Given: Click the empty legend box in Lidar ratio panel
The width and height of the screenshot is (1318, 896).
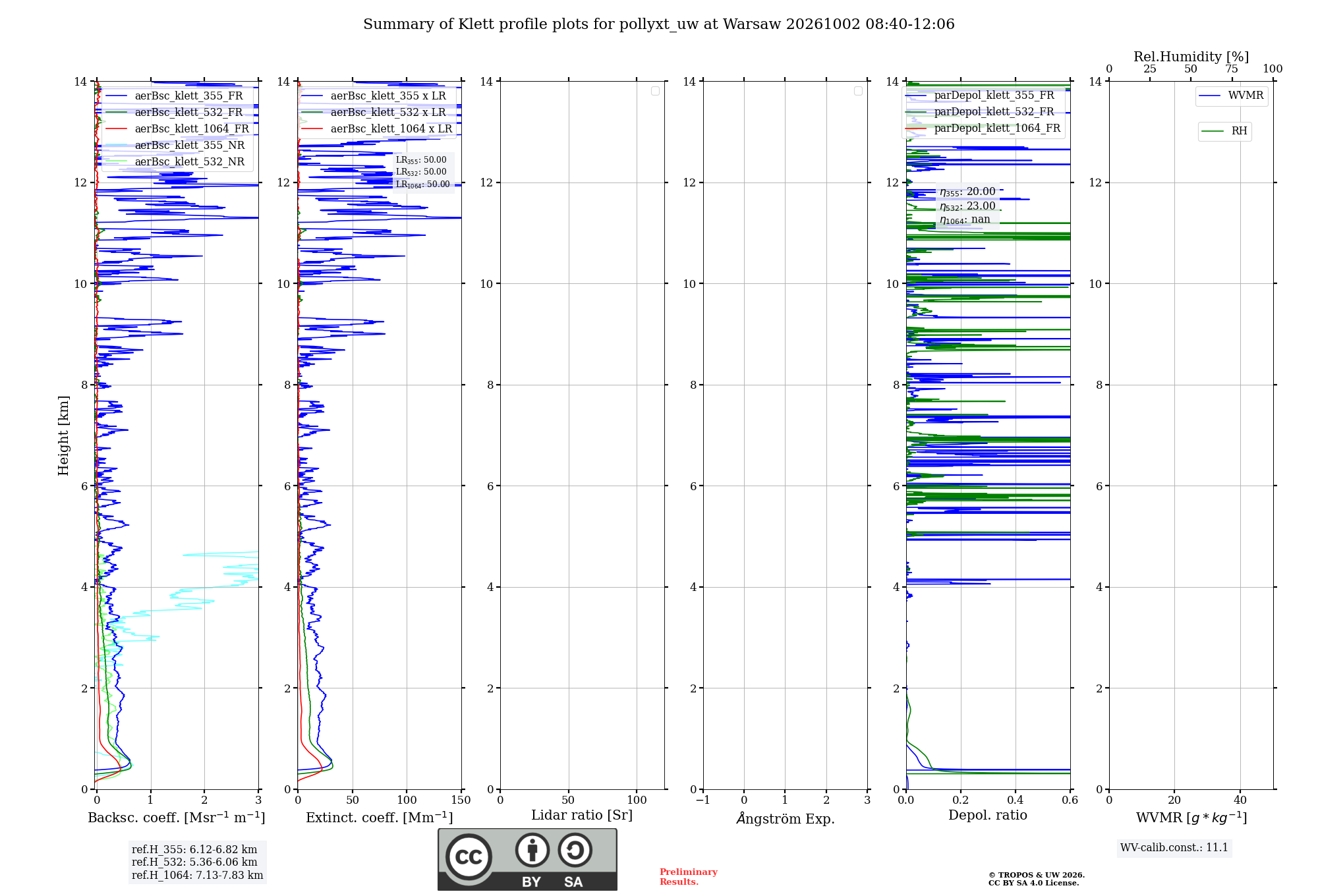Looking at the screenshot, I should point(656,91).
